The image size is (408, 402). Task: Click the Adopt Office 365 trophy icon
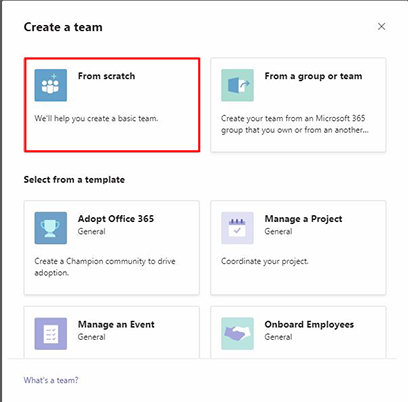click(x=51, y=228)
